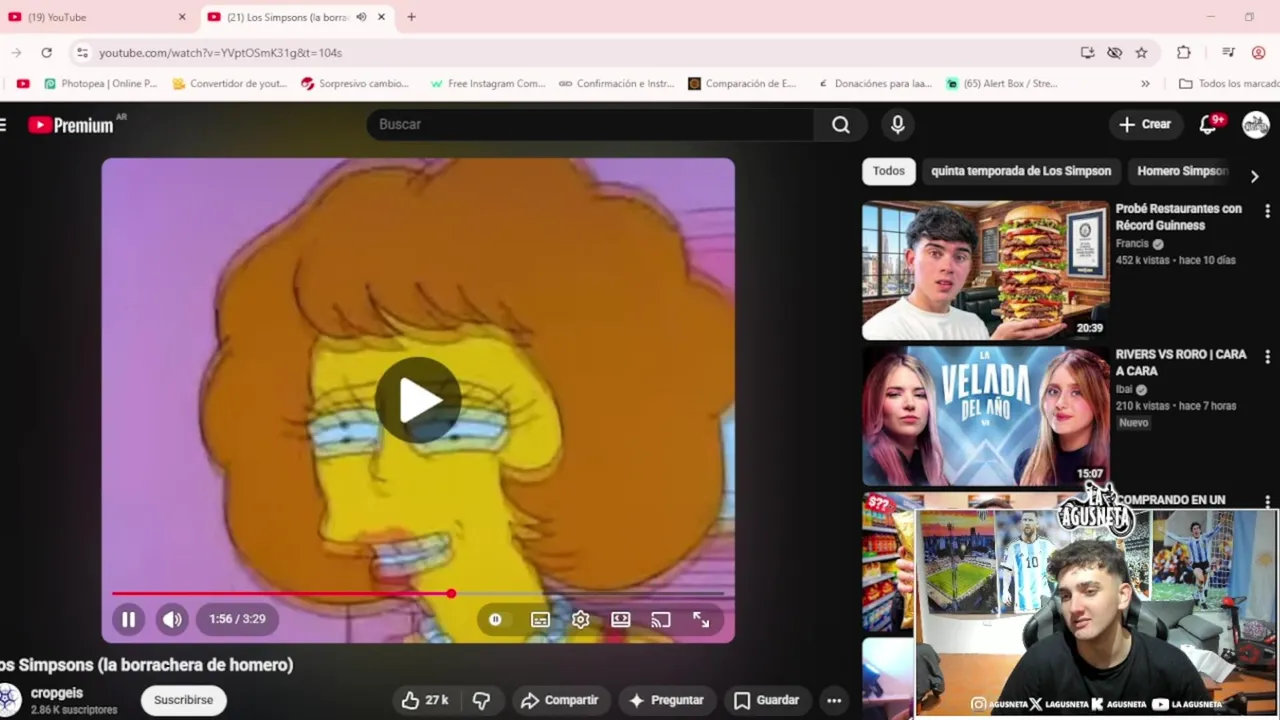Install app icon in address bar

(x=1088, y=53)
